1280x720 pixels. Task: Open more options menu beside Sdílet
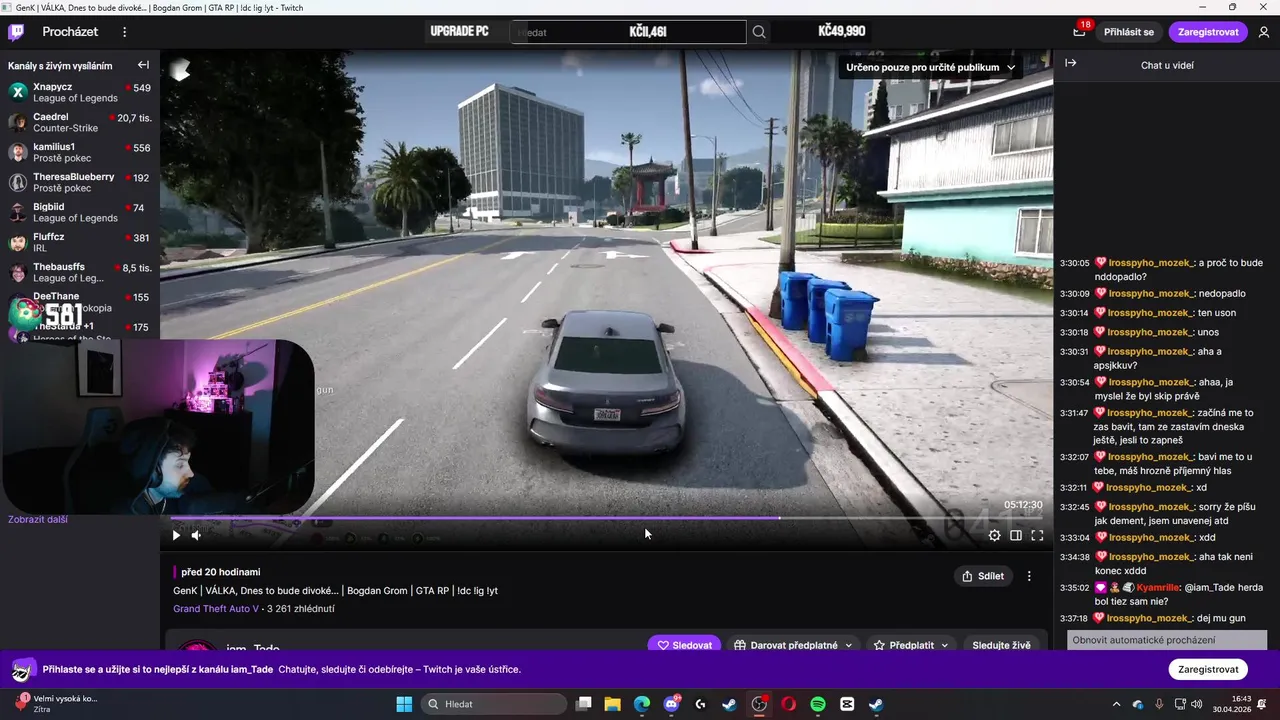[1029, 576]
